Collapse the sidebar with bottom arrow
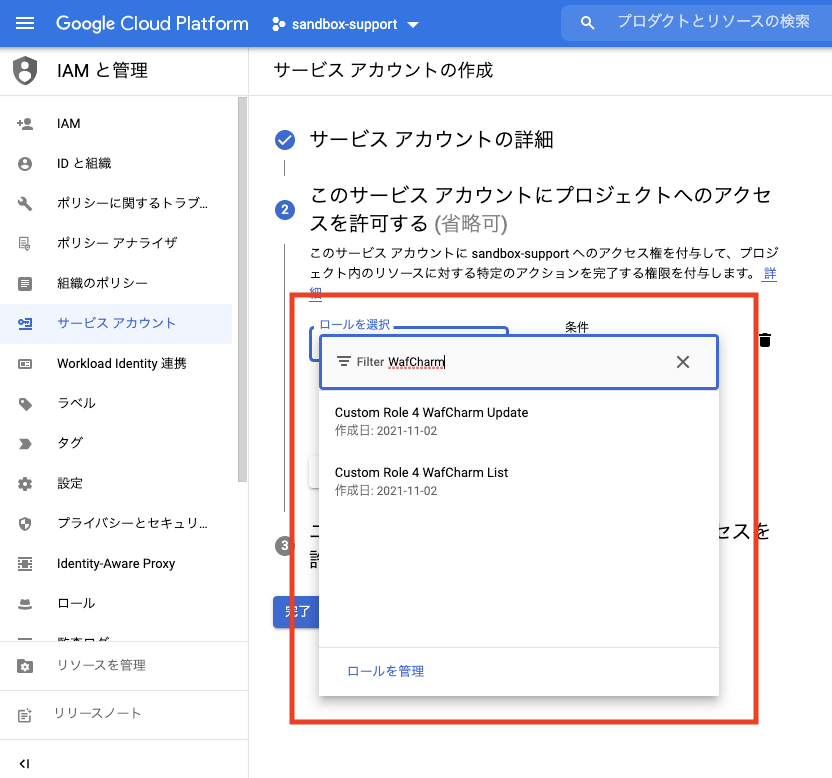Screen dimensions: 832x778 (x=25, y=763)
